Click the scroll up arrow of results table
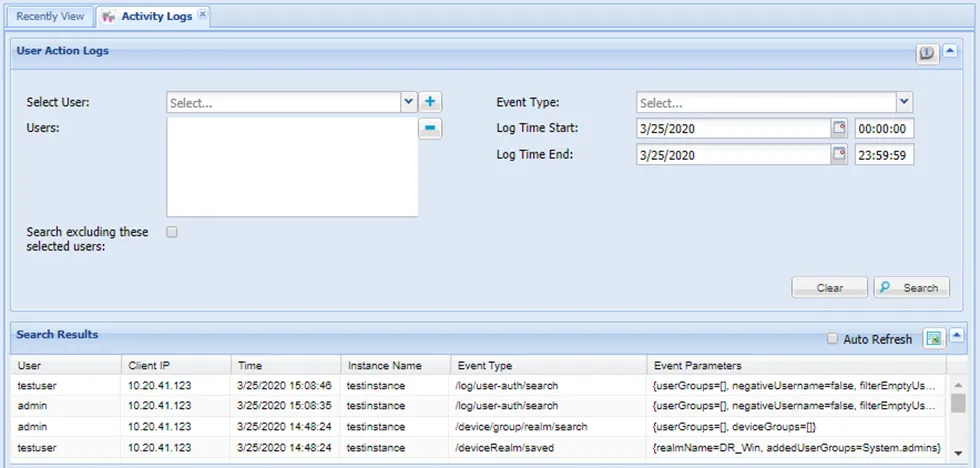The image size is (980, 468). click(x=958, y=384)
